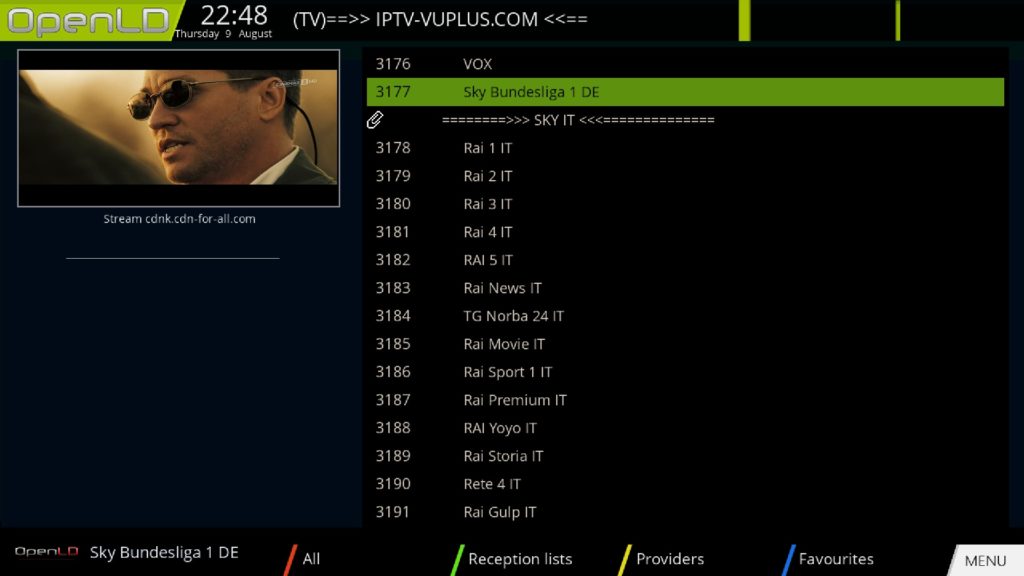Click the blue slash icon beside Favourites
This screenshot has height=576, width=1024.
click(790, 558)
